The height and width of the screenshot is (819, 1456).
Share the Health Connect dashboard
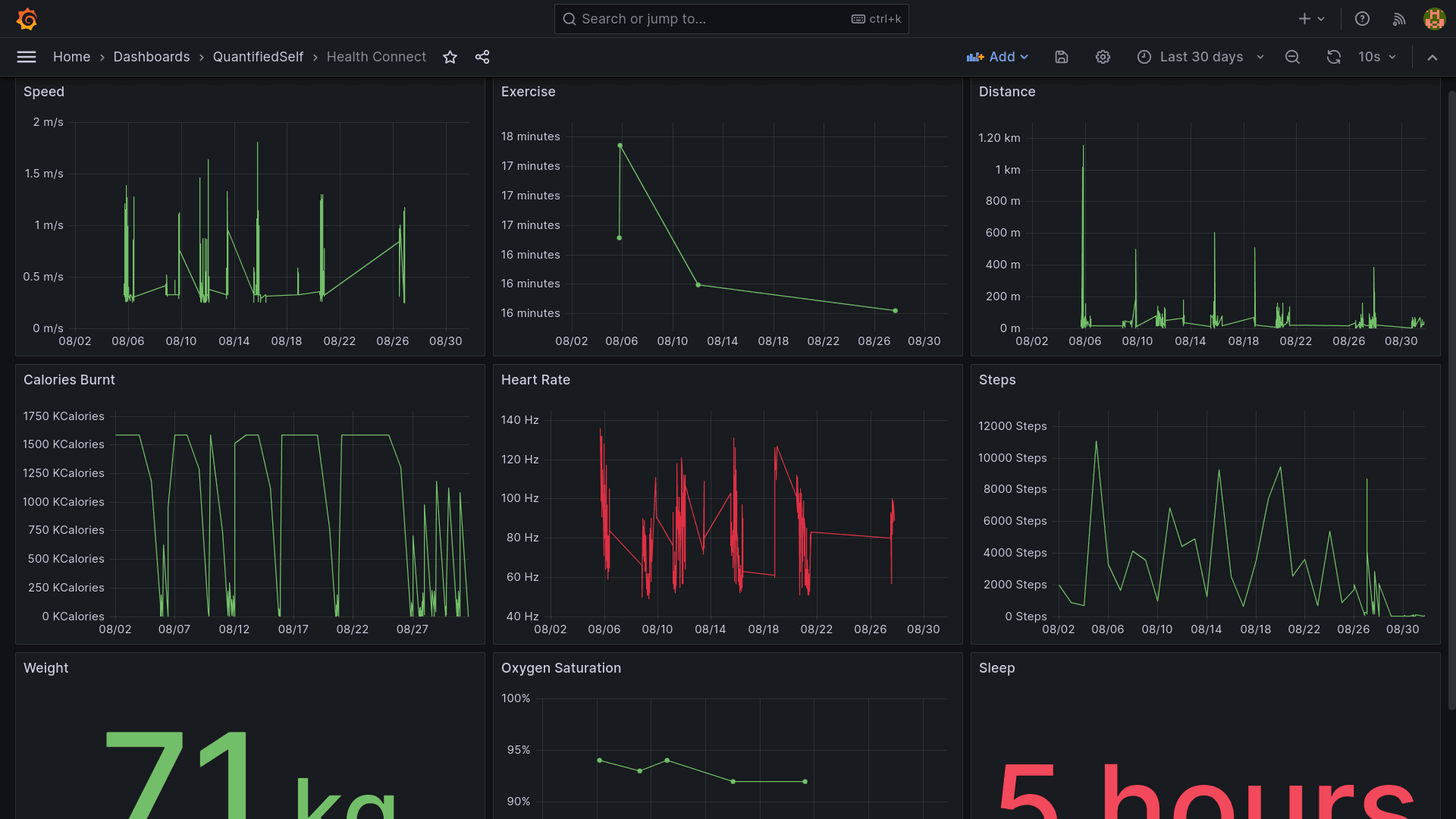point(482,57)
